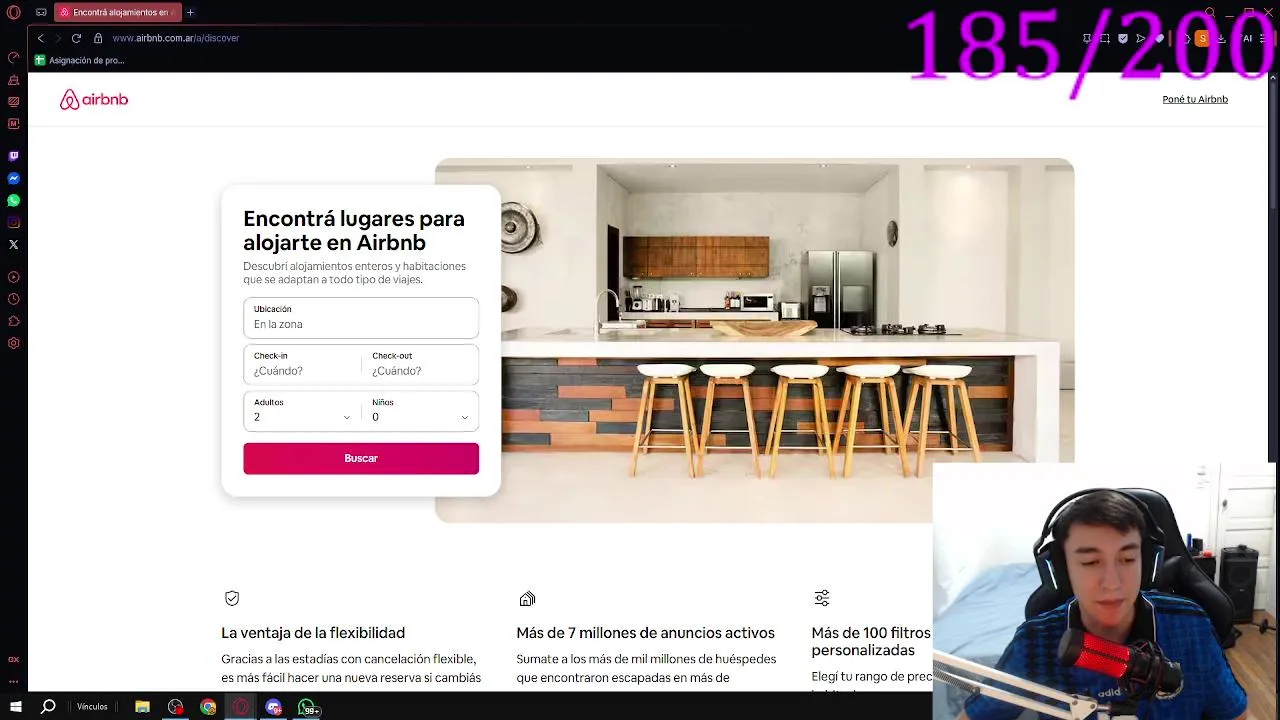This screenshot has width=1280, height=720.
Task: Click the address bar URL
Action: [176, 38]
